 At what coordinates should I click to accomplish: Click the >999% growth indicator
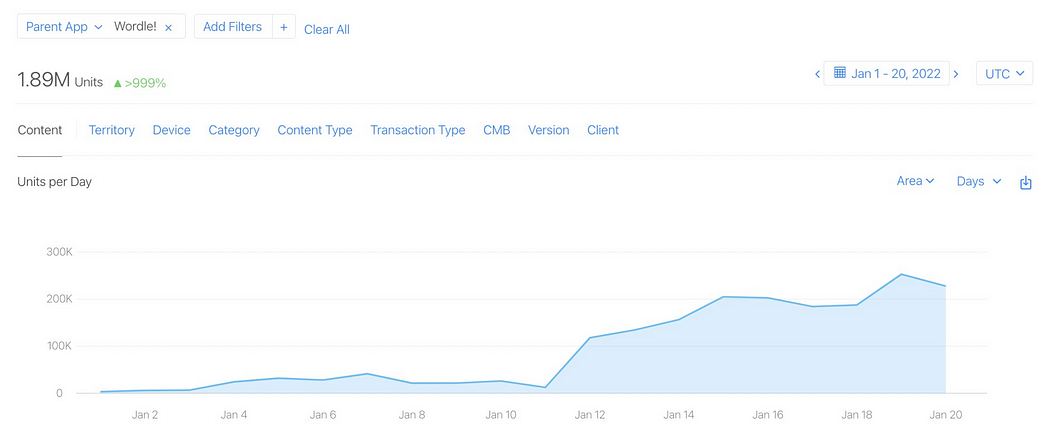point(140,83)
